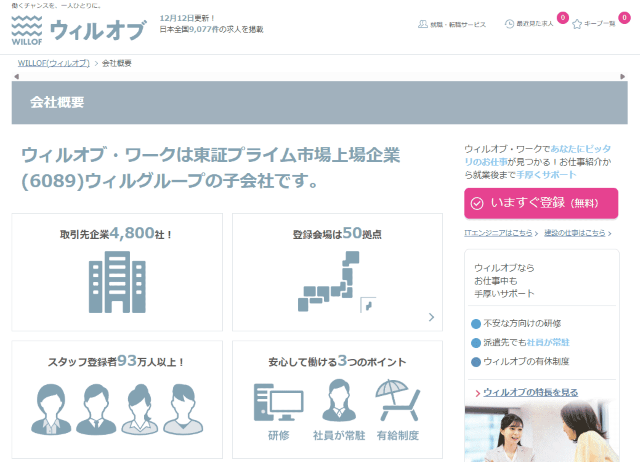
Task: Click the left scroll arrow above banner
Action: tap(16, 76)
